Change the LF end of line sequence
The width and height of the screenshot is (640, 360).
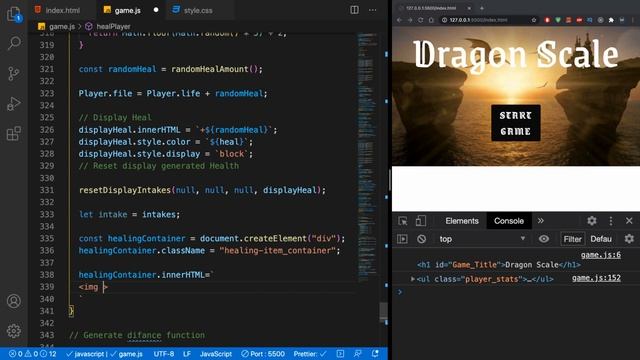(x=187, y=354)
